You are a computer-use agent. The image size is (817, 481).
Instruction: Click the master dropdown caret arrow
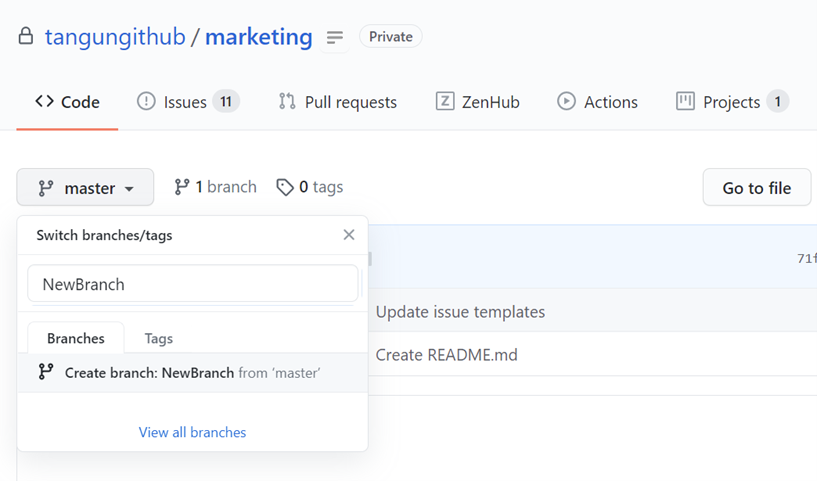click(x=129, y=189)
